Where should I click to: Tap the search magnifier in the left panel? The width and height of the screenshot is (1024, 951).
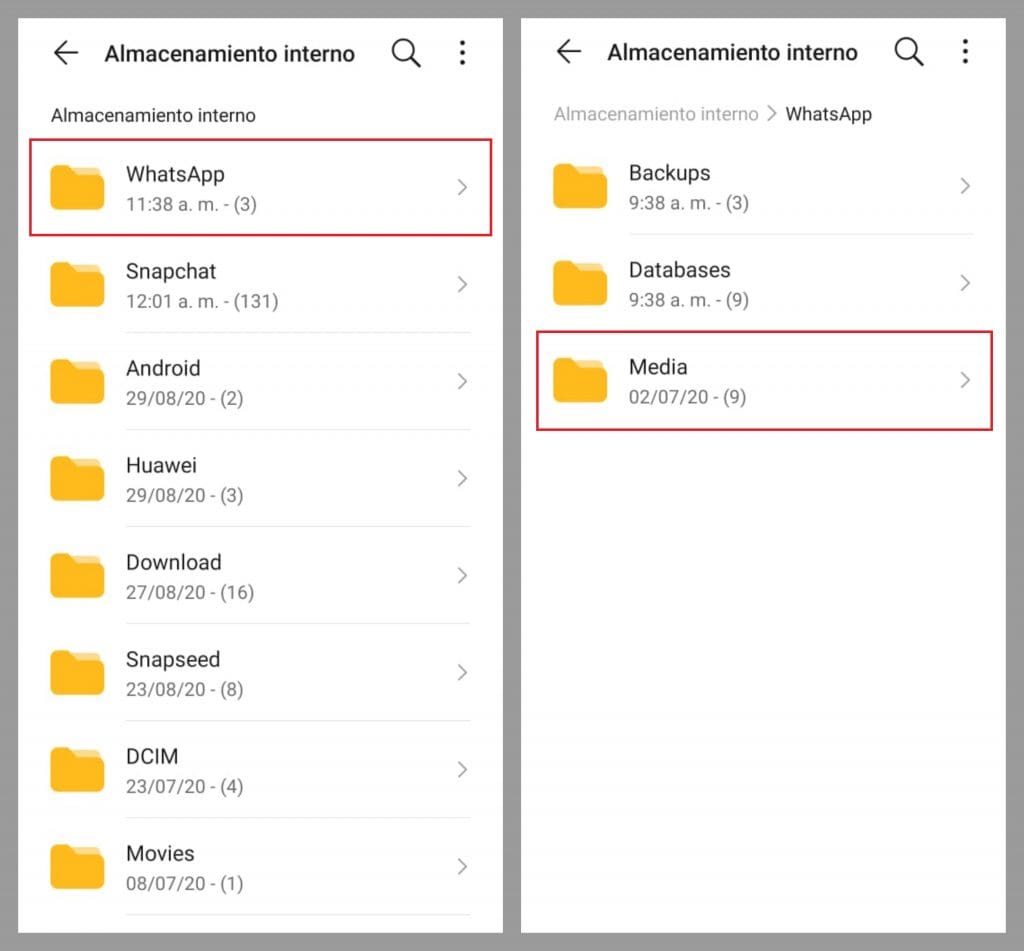pyautogui.click(x=406, y=53)
